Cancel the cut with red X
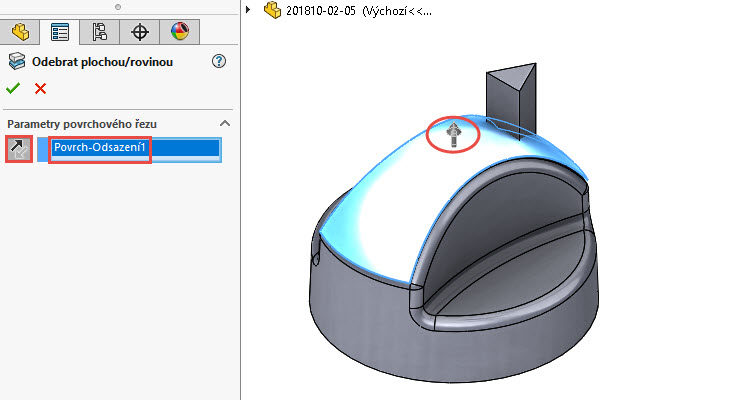 [41, 89]
